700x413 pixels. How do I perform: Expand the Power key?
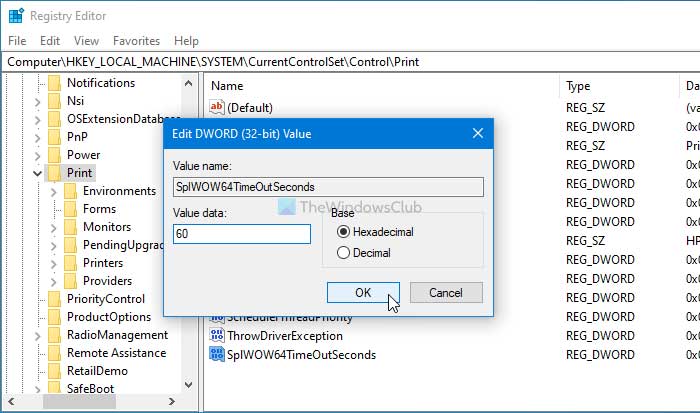(x=38, y=156)
